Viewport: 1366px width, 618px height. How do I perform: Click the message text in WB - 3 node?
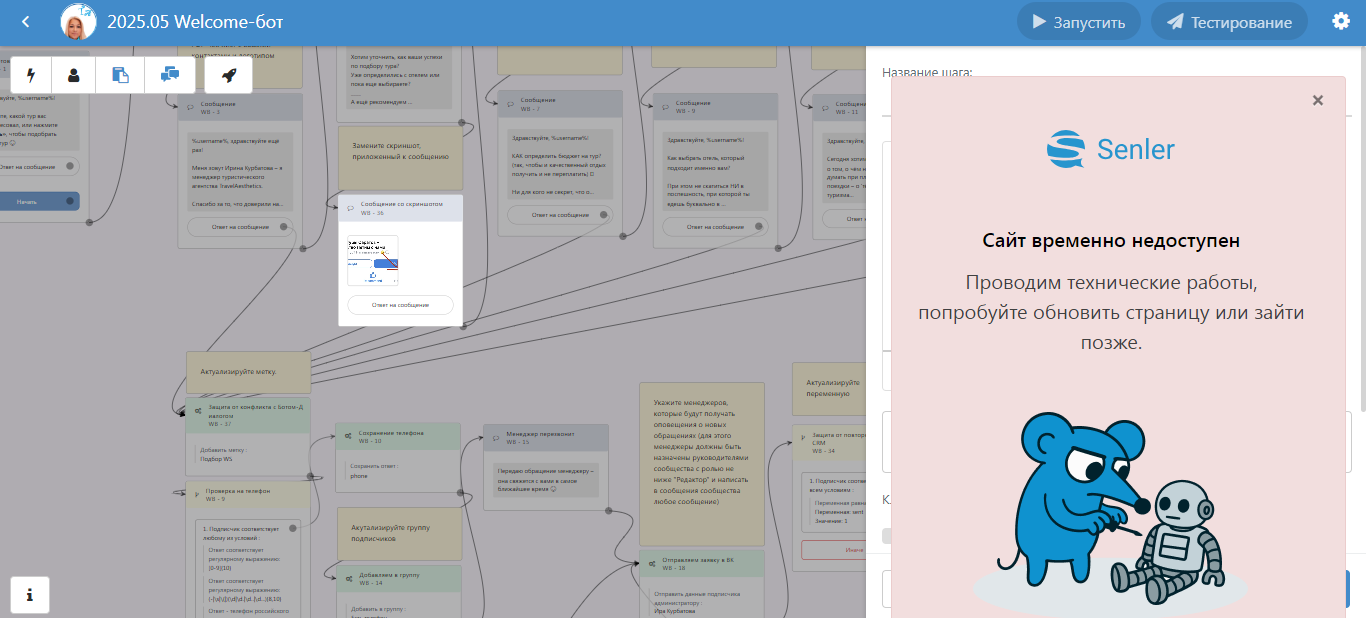240,171
